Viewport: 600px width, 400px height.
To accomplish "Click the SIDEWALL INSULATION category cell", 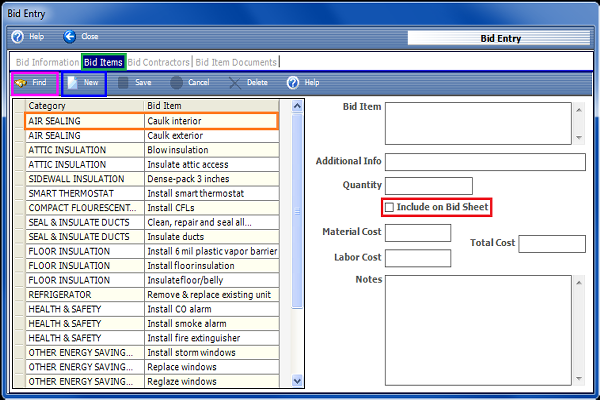I will pyautogui.click(x=85, y=179).
